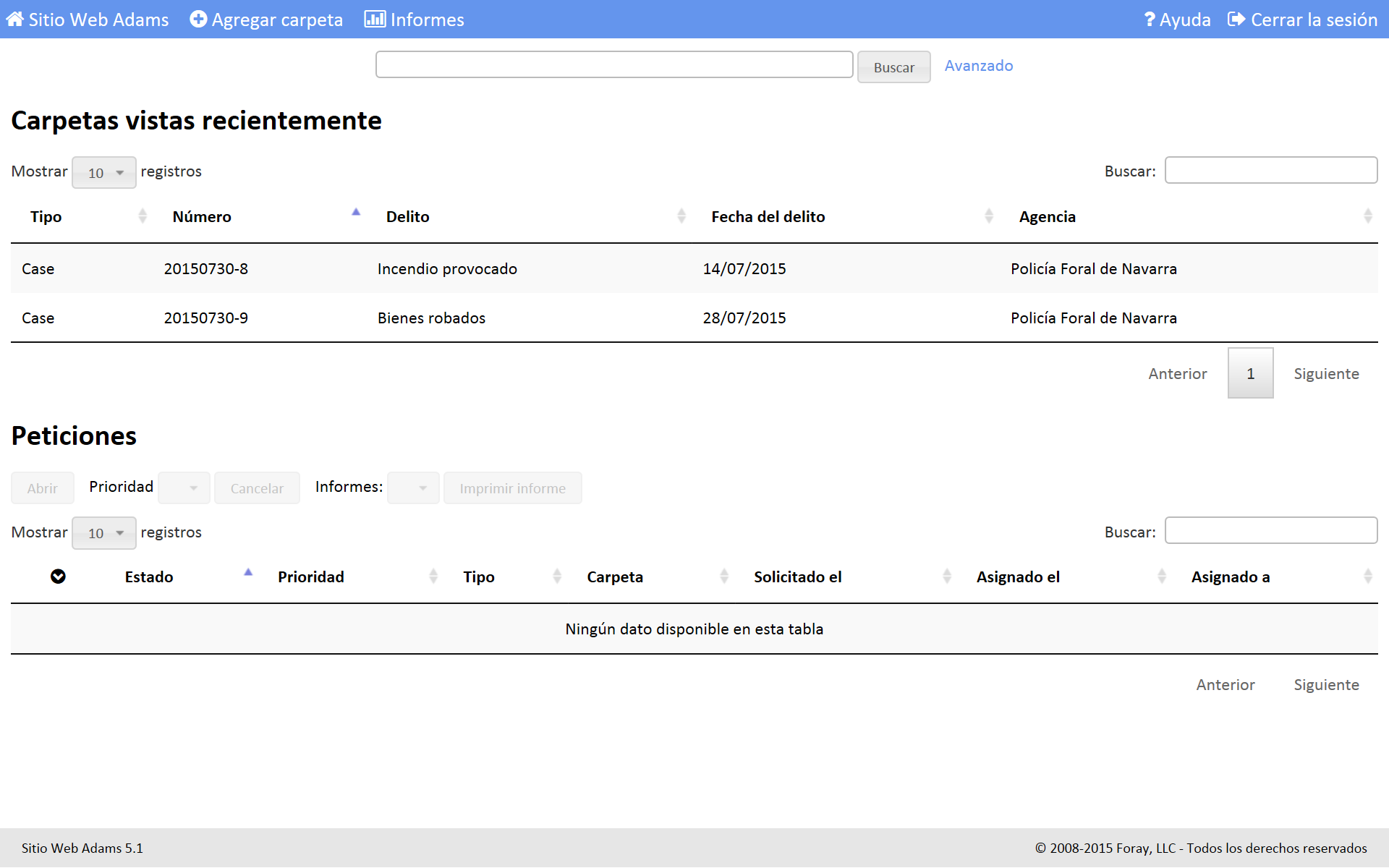Toggle the select-all circle in the Peticiones header

pyautogui.click(x=59, y=576)
